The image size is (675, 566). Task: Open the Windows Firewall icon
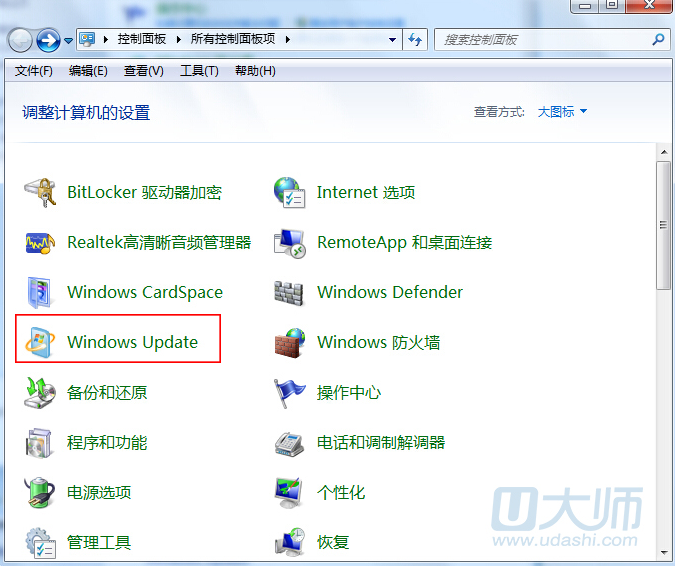coord(289,342)
